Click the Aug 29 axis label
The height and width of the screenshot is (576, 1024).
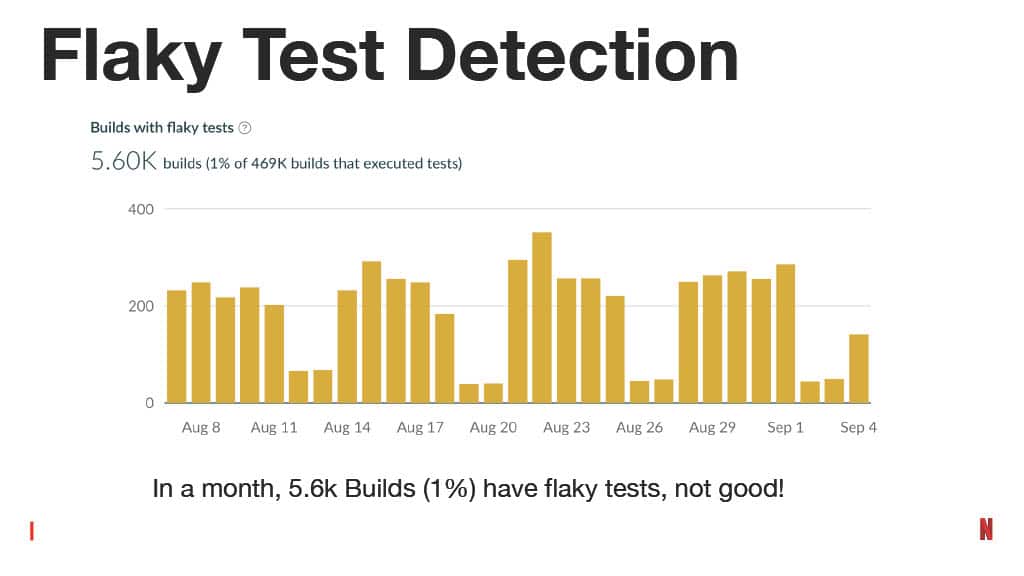[x=712, y=427]
